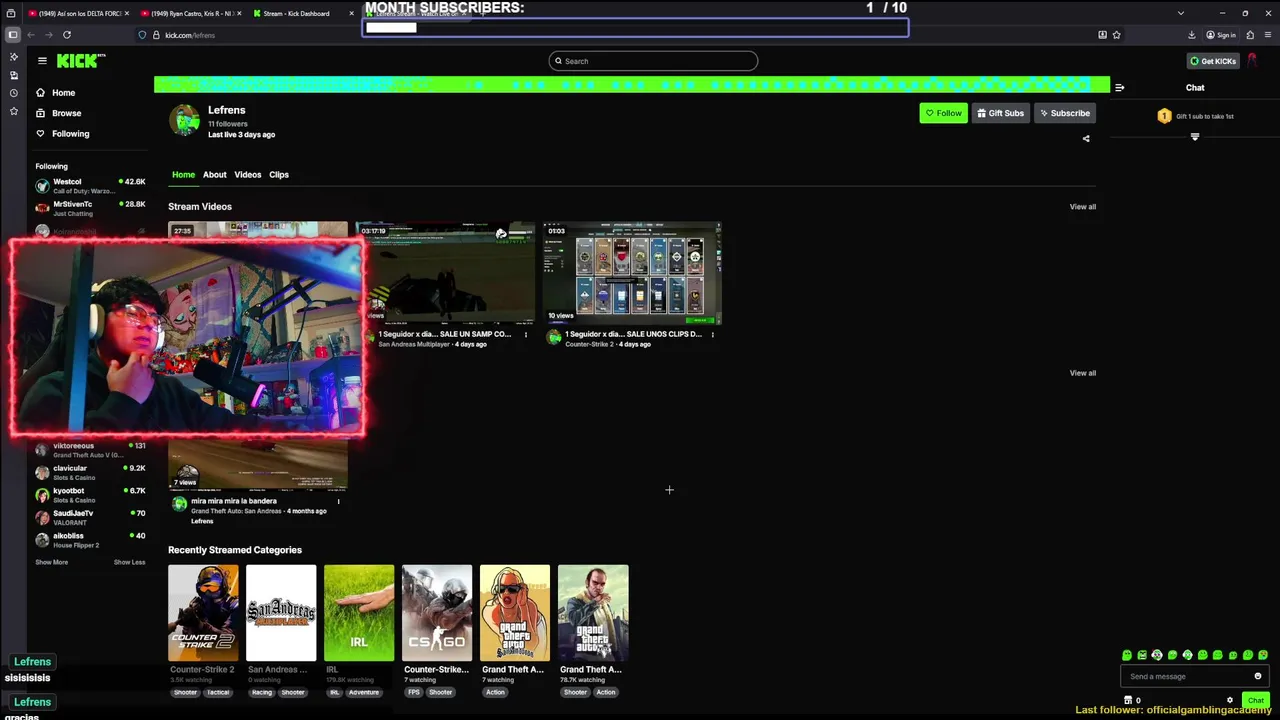1280x720 pixels.
Task: Click the KICK logo
Action: [x=80, y=61]
